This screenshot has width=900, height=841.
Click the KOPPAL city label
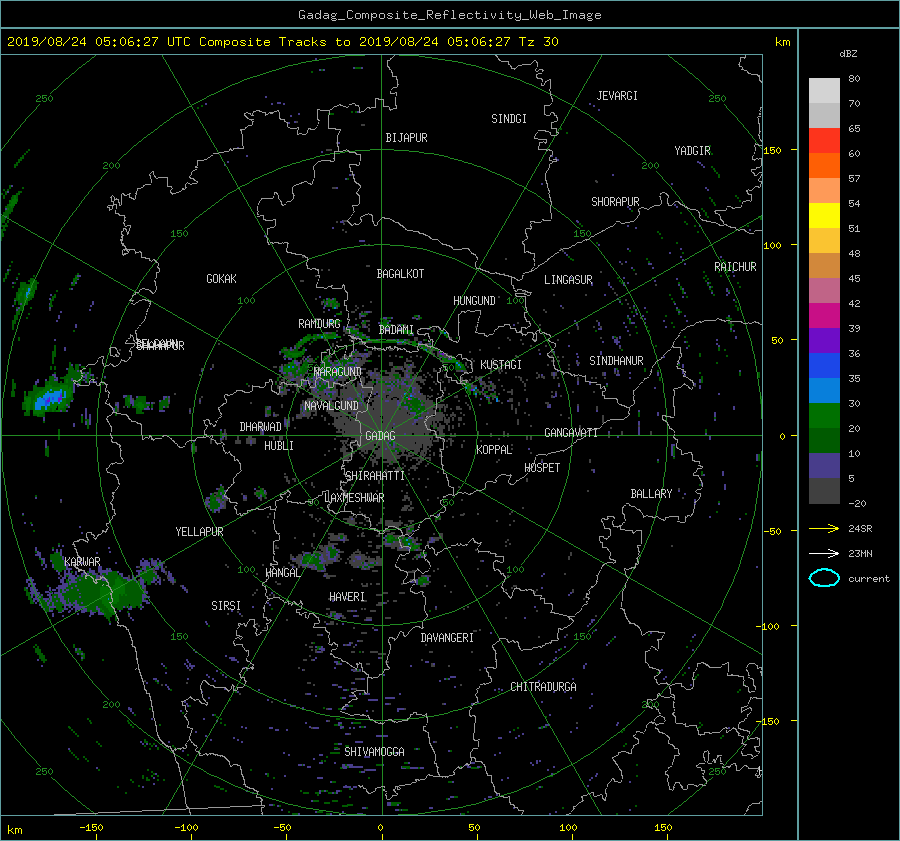pos(494,450)
